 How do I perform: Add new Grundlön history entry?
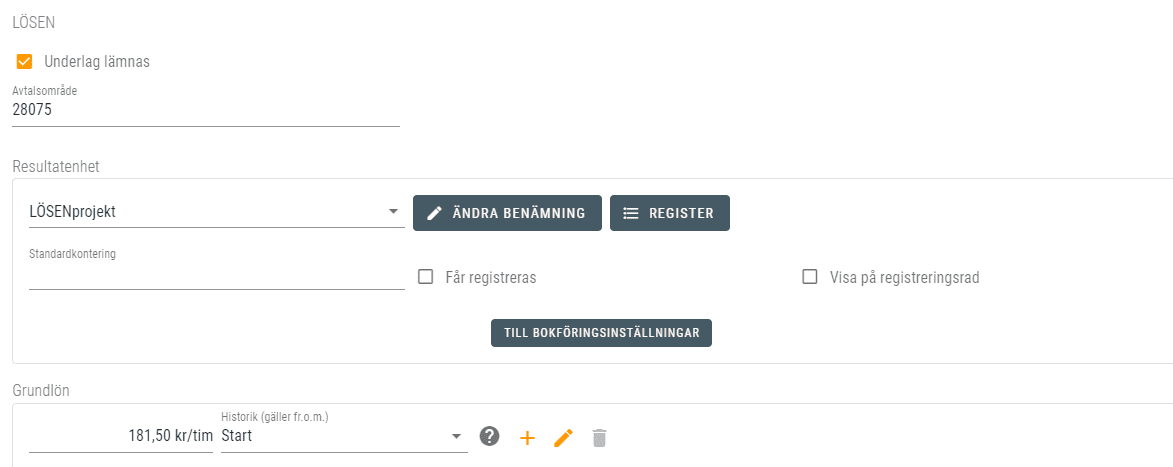point(527,437)
